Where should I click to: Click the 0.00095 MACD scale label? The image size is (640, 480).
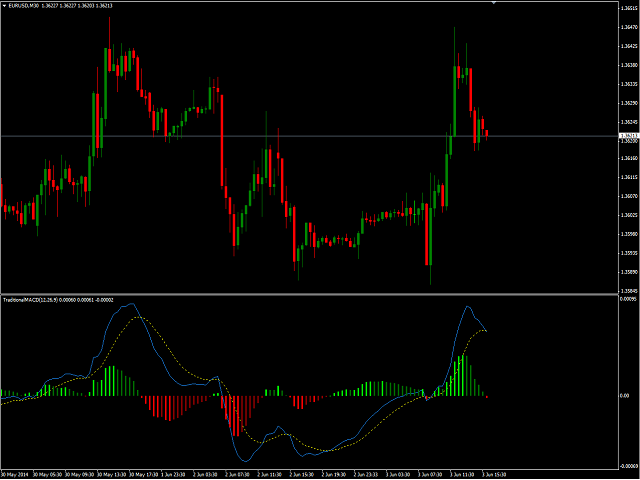click(629, 299)
